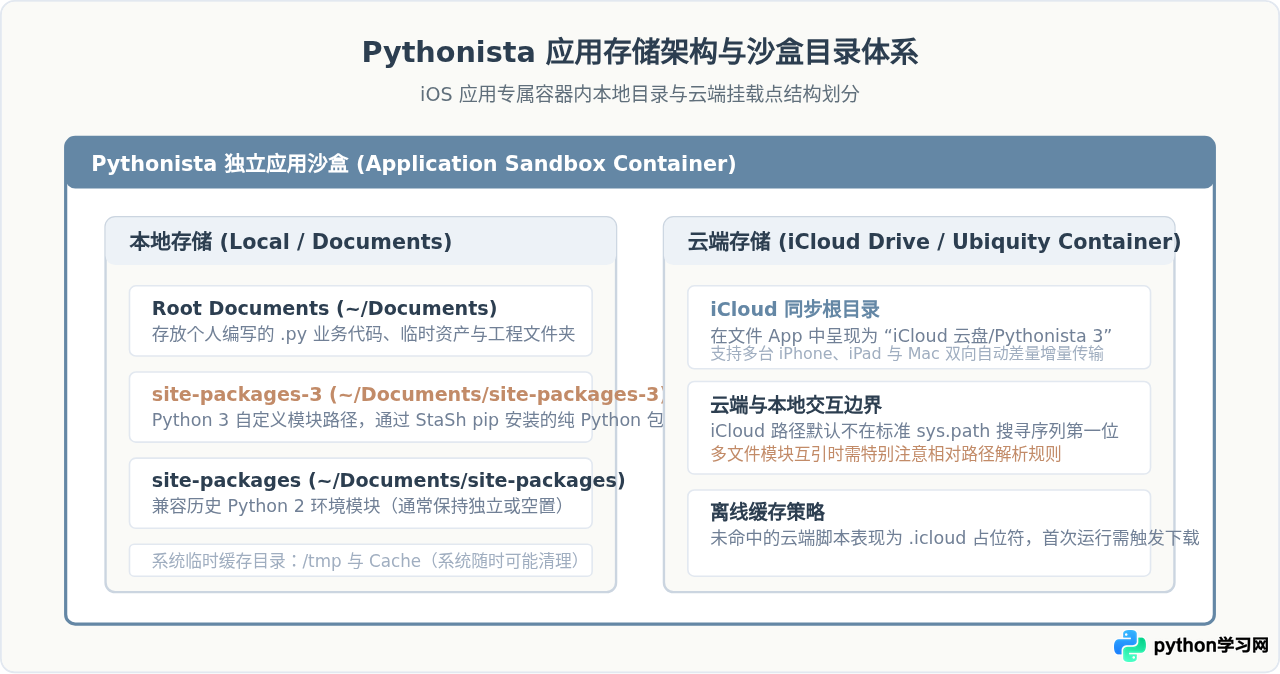Click 'iCloud 路径默认不在标准 sys.path 搜寻序列第一位'
Image resolution: width=1280 pixels, height=674 pixels.
[914, 431]
